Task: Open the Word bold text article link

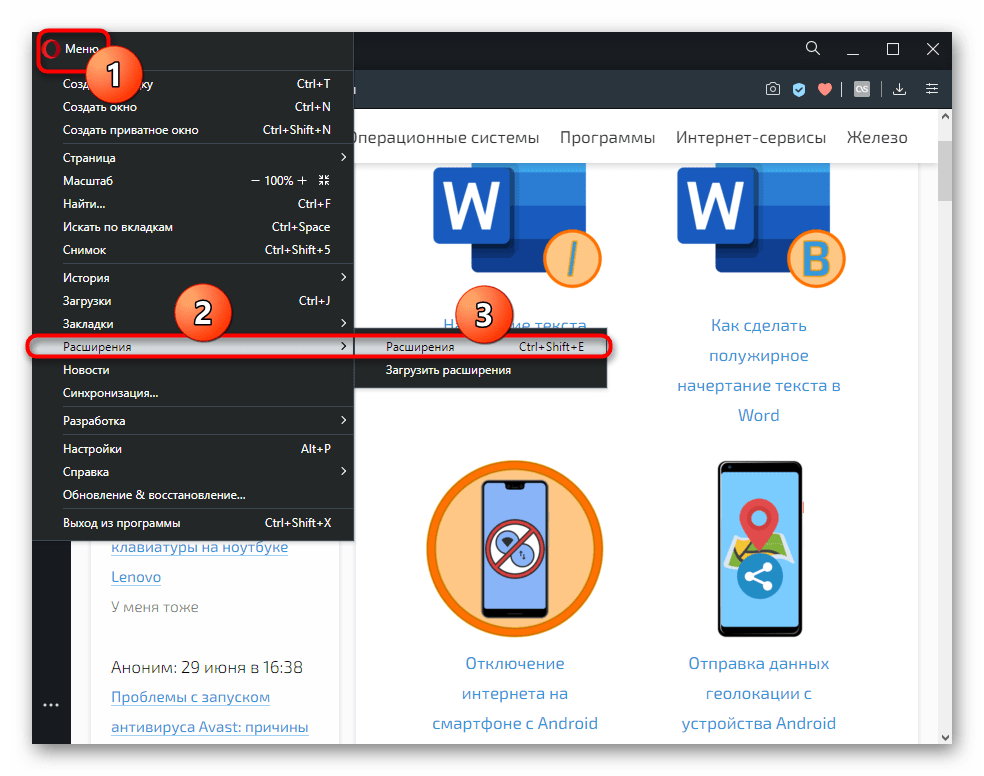Action: click(758, 370)
